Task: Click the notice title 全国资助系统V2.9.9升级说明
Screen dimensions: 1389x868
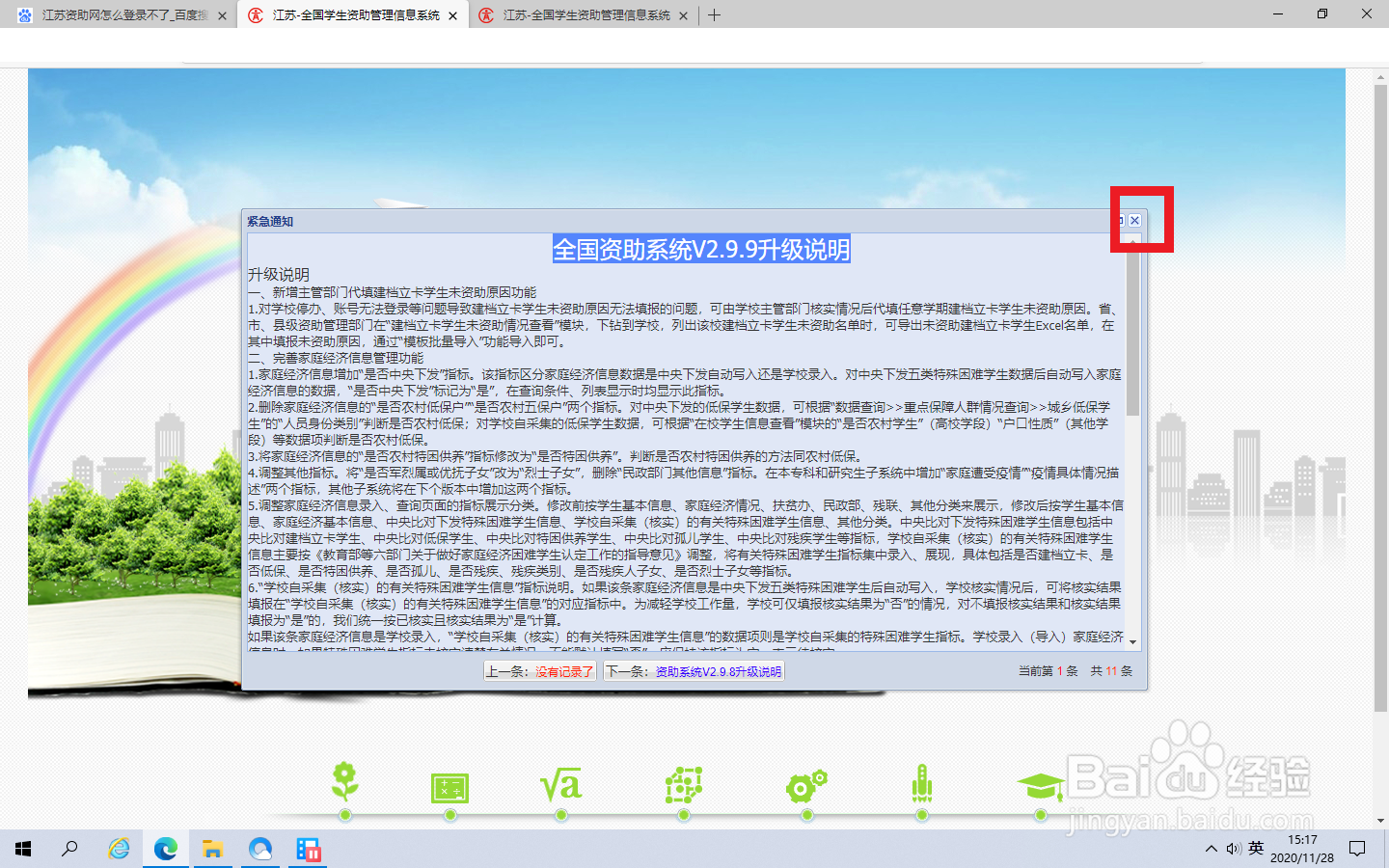Action: [701, 250]
